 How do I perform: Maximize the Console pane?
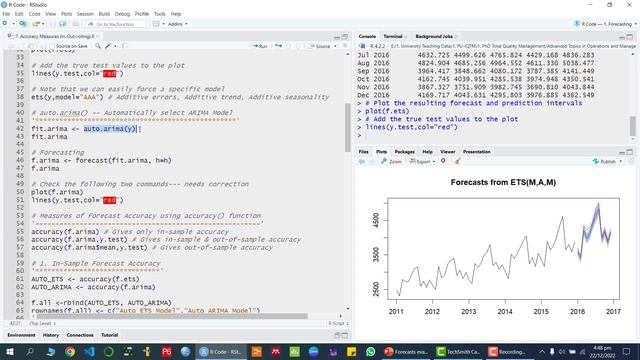click(630, 37)
